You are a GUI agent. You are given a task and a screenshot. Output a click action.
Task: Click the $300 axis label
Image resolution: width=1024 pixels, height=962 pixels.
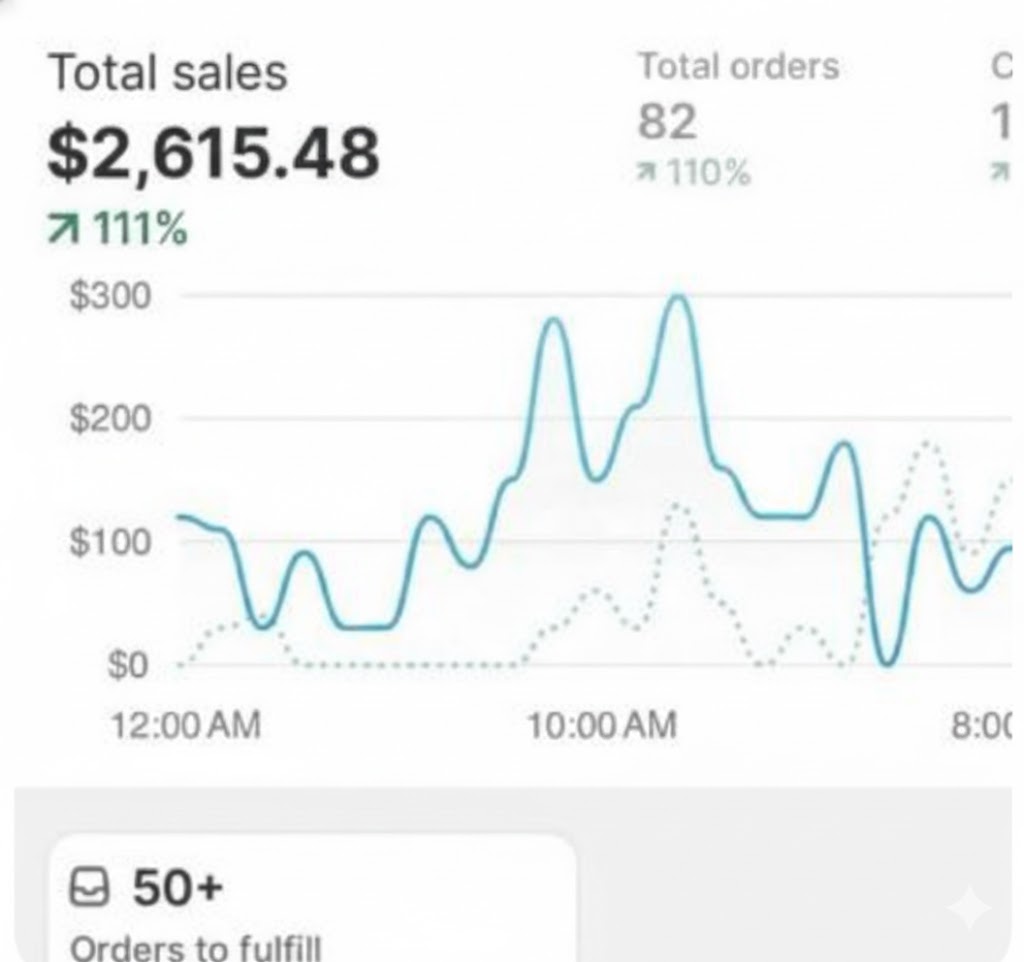(x=109, y=297)
